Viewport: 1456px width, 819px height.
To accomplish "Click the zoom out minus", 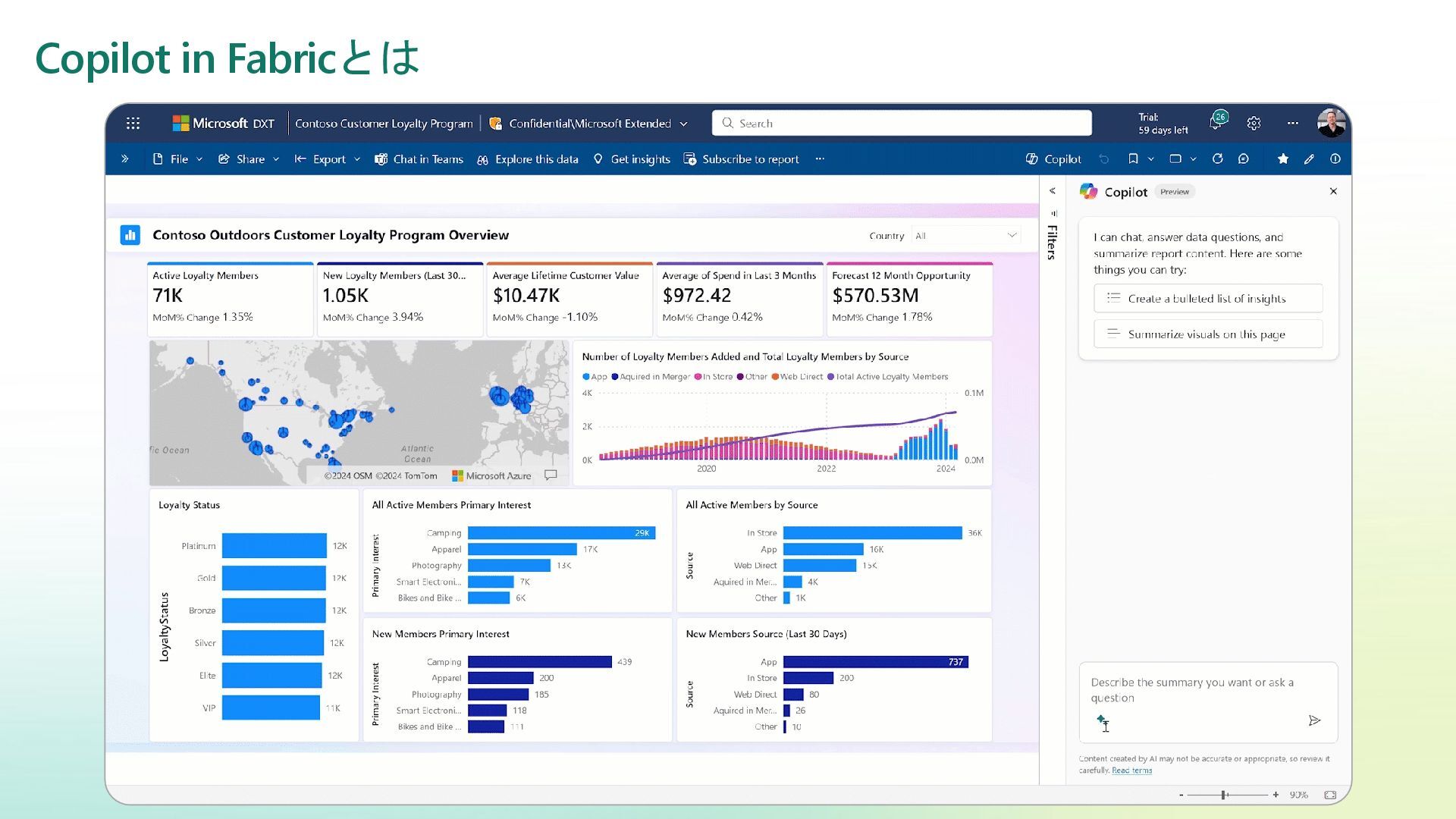I will coord(1181,795).
